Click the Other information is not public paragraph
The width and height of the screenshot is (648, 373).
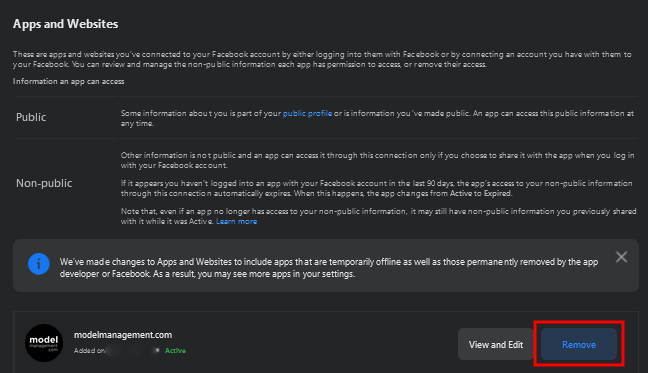pyautogui.click(x=377, y=160)
